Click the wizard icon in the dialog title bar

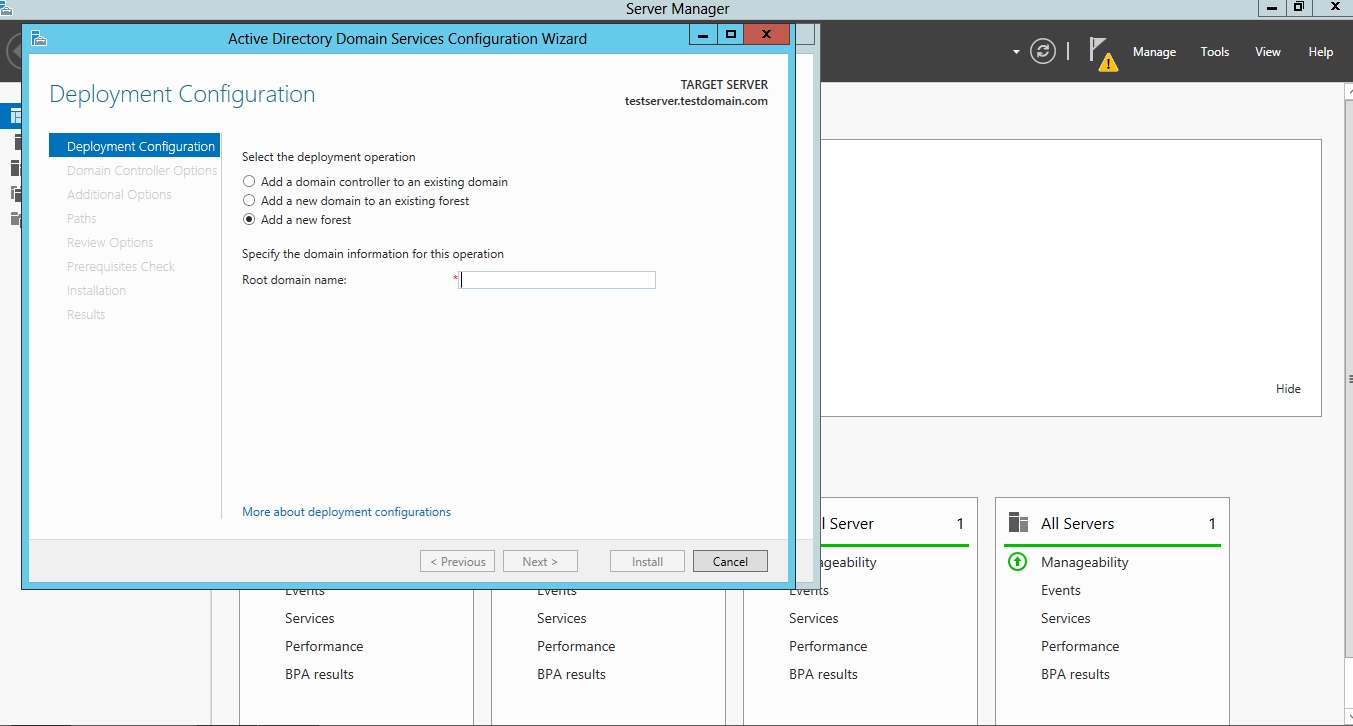point(39,39)
